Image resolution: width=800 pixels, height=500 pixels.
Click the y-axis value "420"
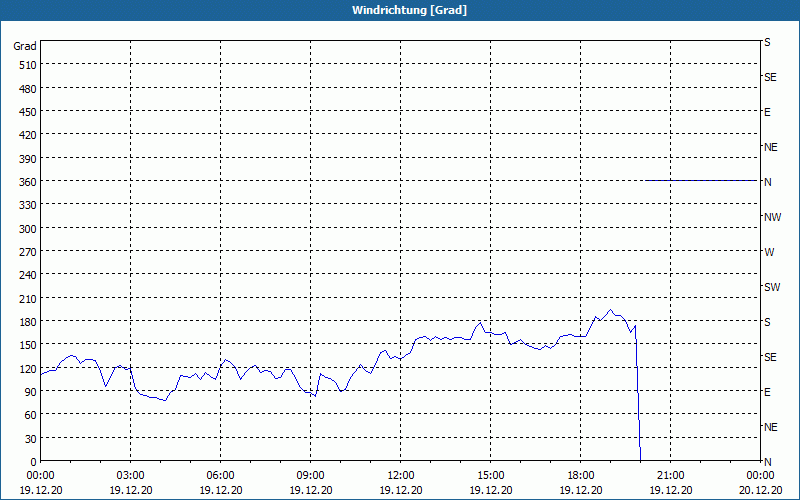(28, 136)
